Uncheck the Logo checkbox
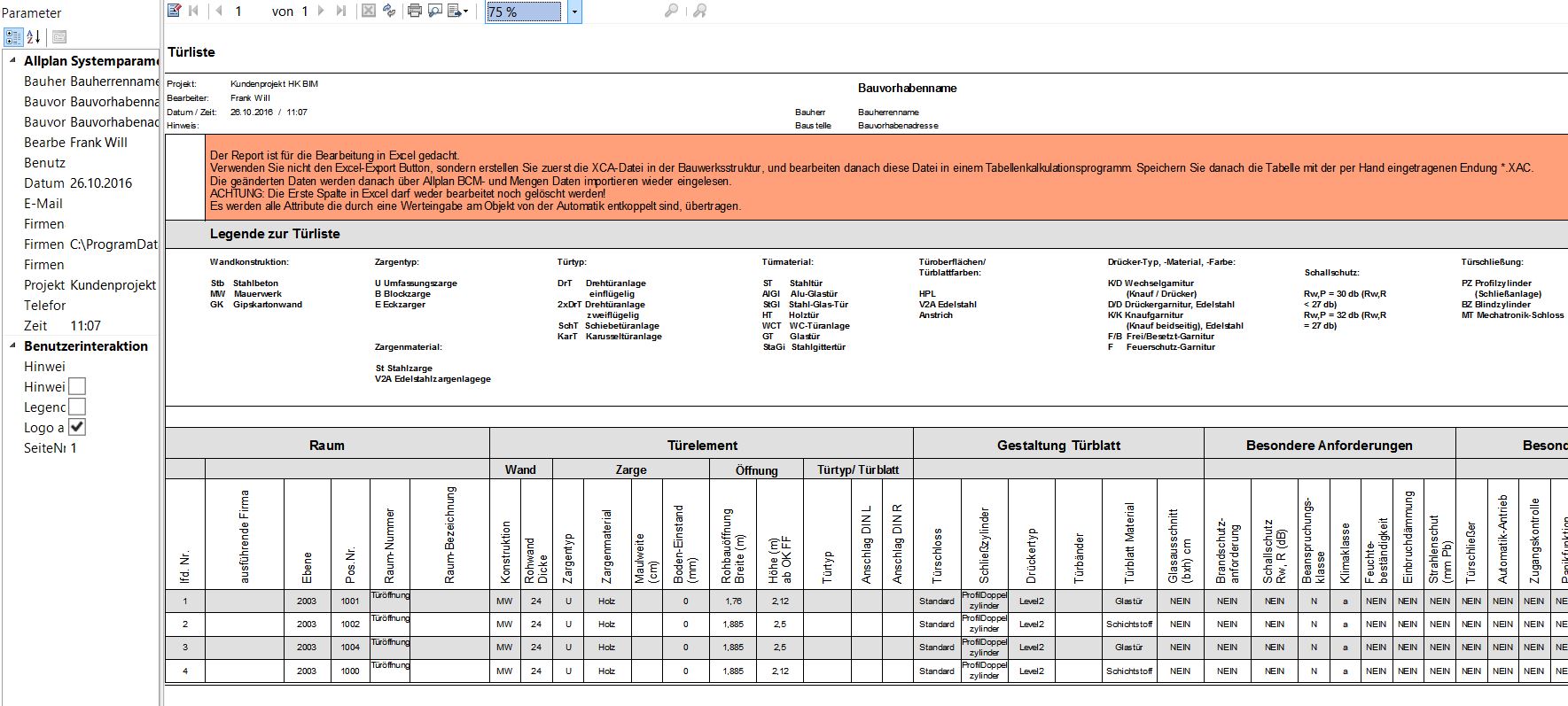Screen dimensions: 1568x706 click(77, 427)
